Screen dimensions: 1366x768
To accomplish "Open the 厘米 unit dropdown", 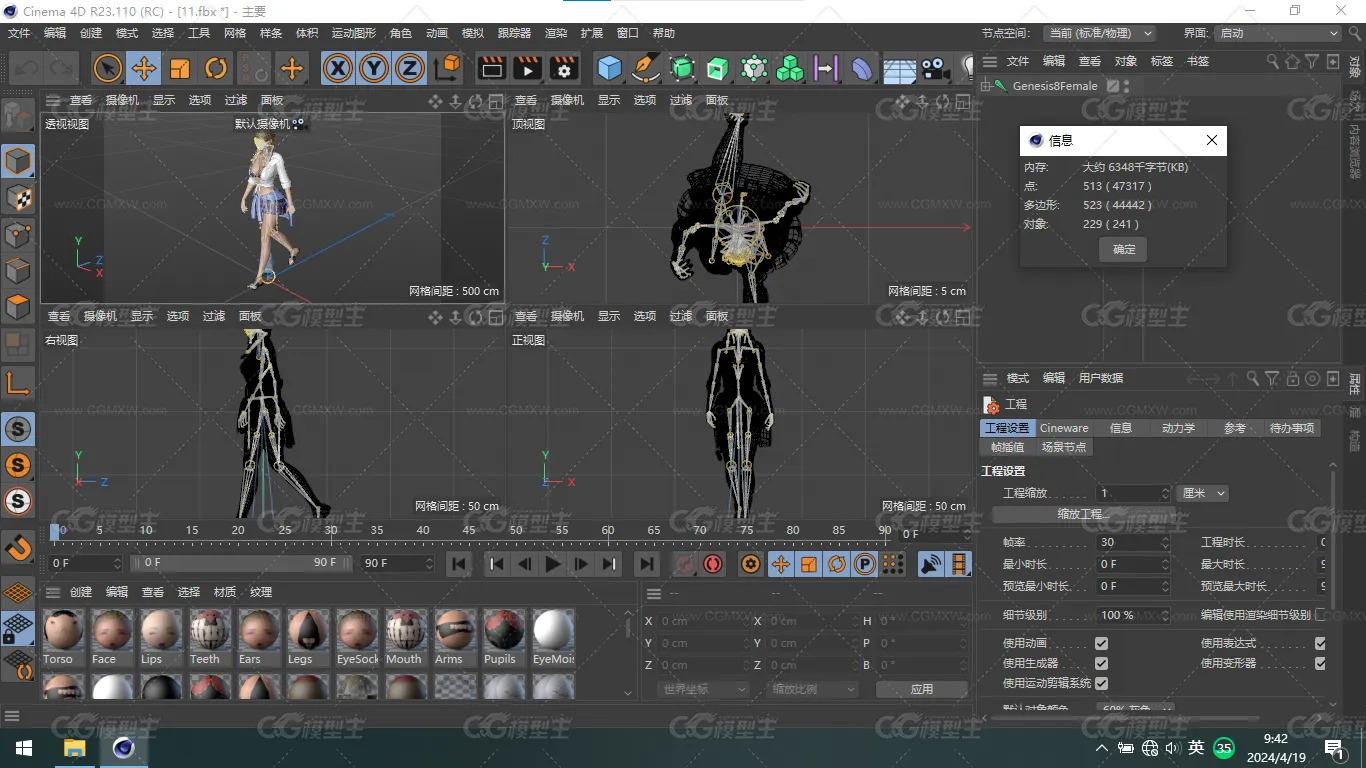I will [1203, 493].
